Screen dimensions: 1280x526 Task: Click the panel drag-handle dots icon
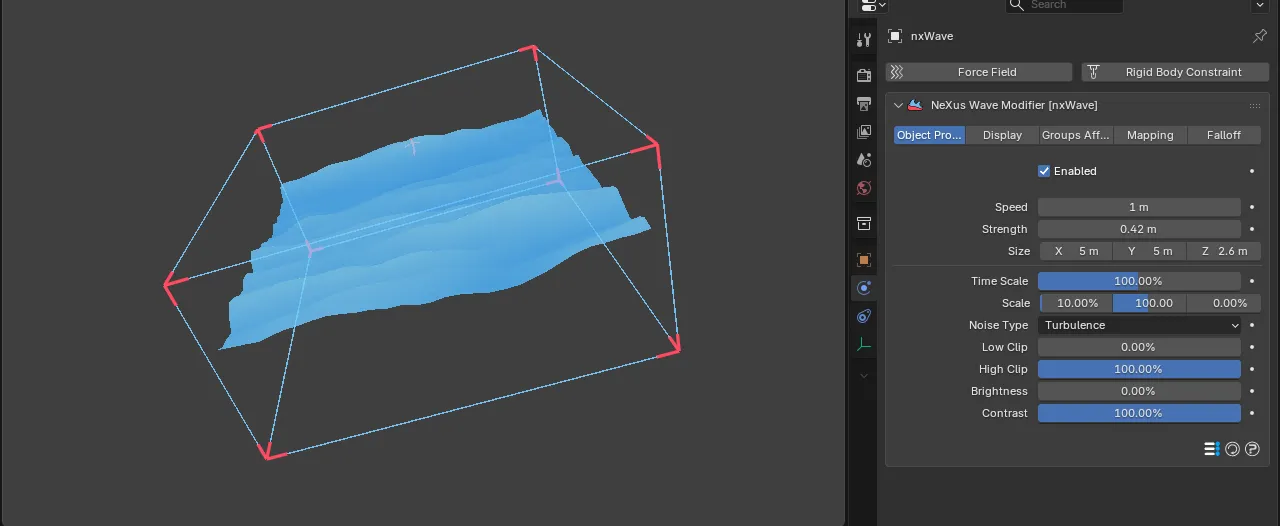[1254, 105]
